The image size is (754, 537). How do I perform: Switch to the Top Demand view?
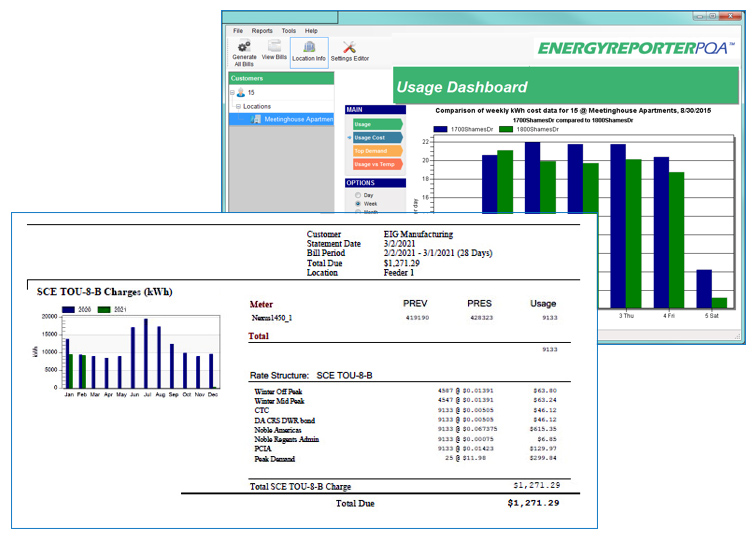pos(378,151)
